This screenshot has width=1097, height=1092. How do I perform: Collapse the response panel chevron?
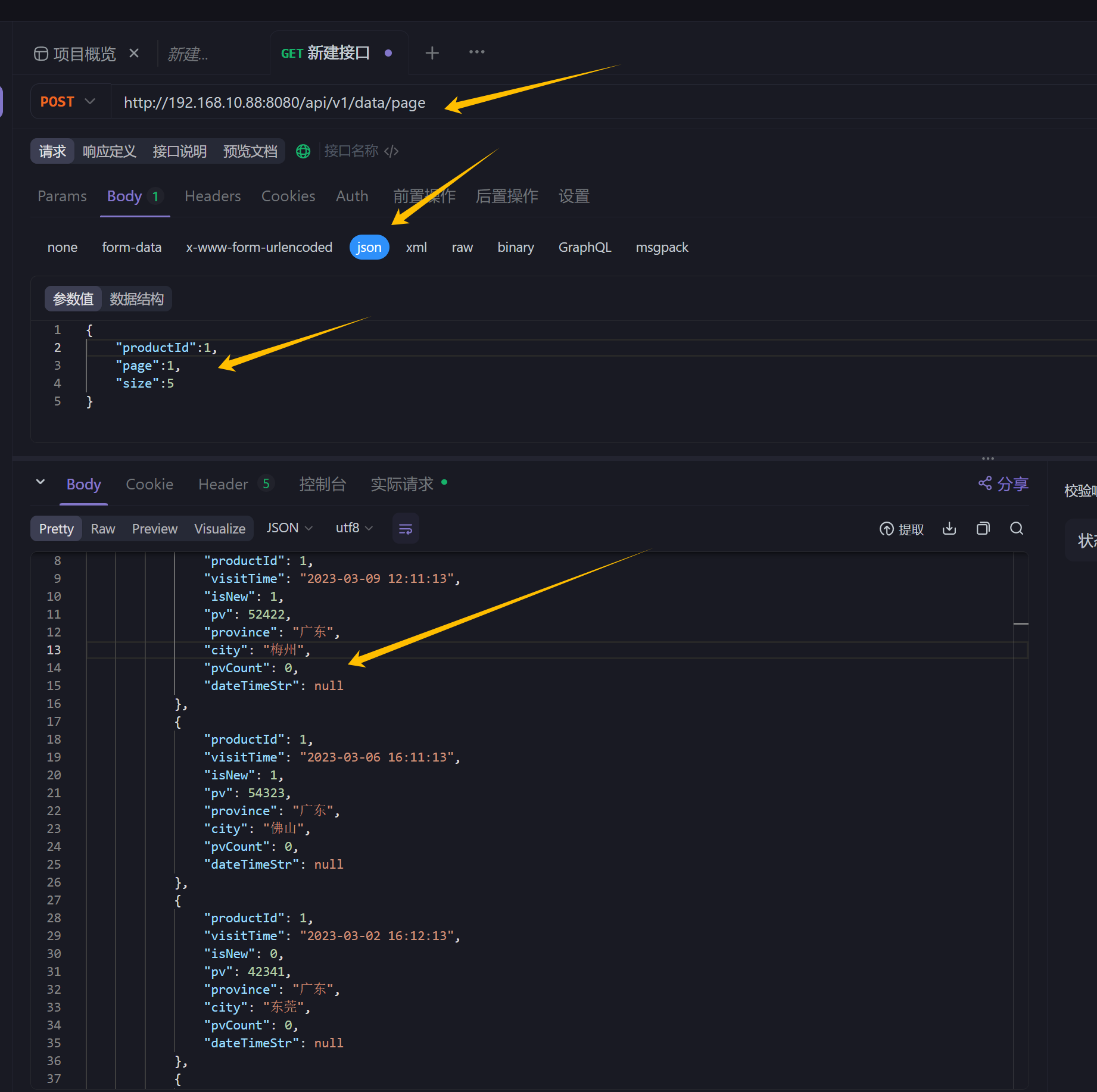point(40,482)
